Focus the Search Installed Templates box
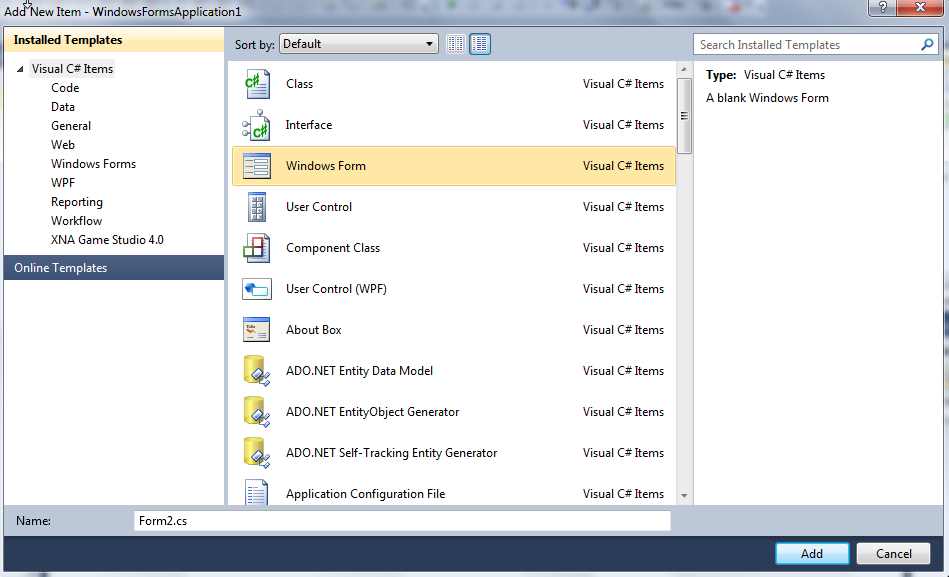This screenshot has height=577, width=949. 815,45
